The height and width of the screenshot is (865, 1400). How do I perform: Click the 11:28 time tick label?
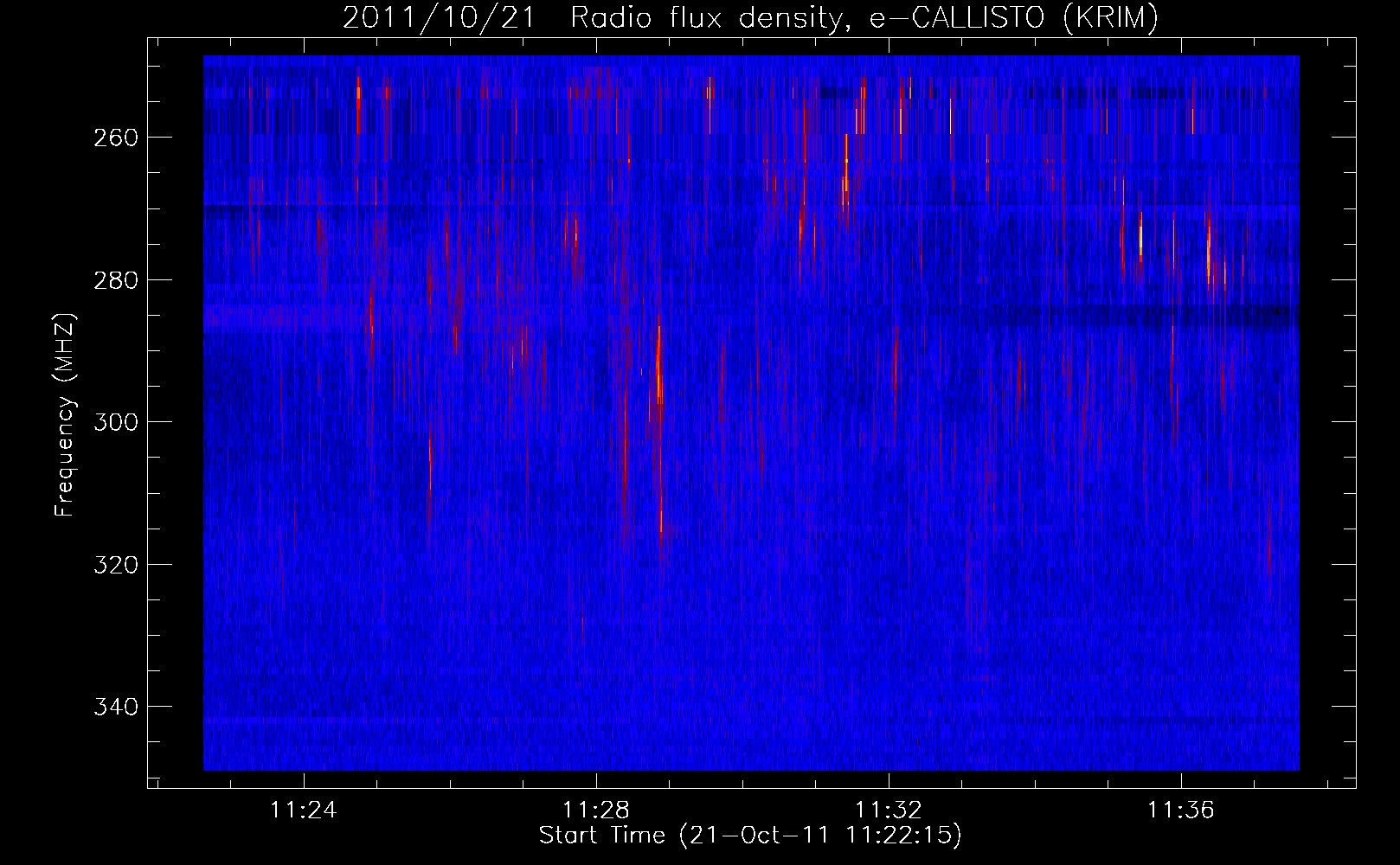coord(595,811)
